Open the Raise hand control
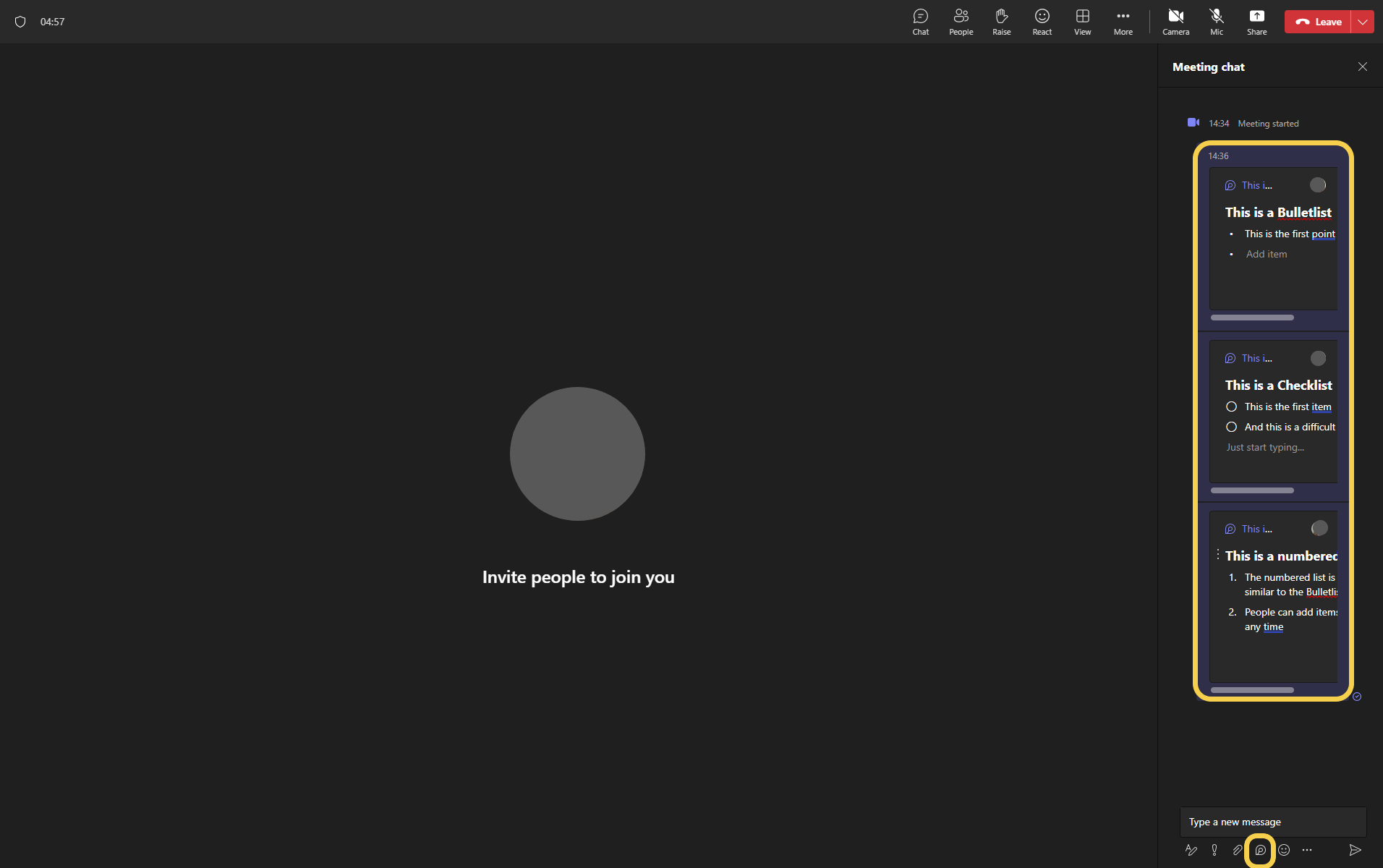The height and width of the screenshot is (868, 1383). pos(1001,22)
